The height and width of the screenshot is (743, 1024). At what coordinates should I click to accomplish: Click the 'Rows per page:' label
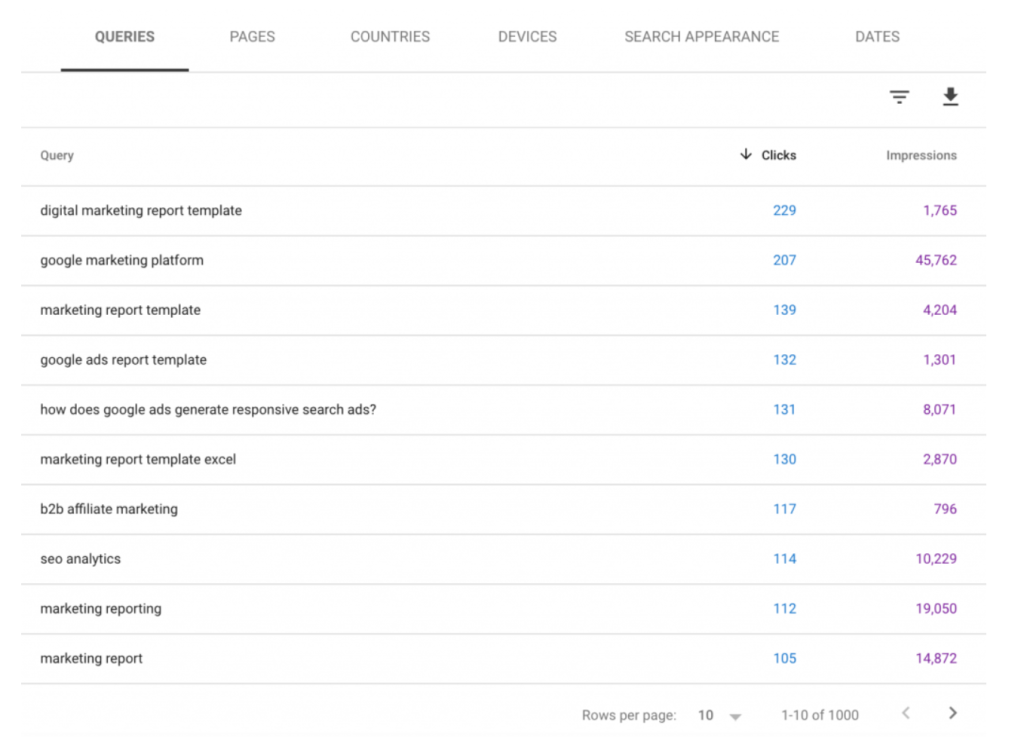pyautogui.click(x=629, y=716)
